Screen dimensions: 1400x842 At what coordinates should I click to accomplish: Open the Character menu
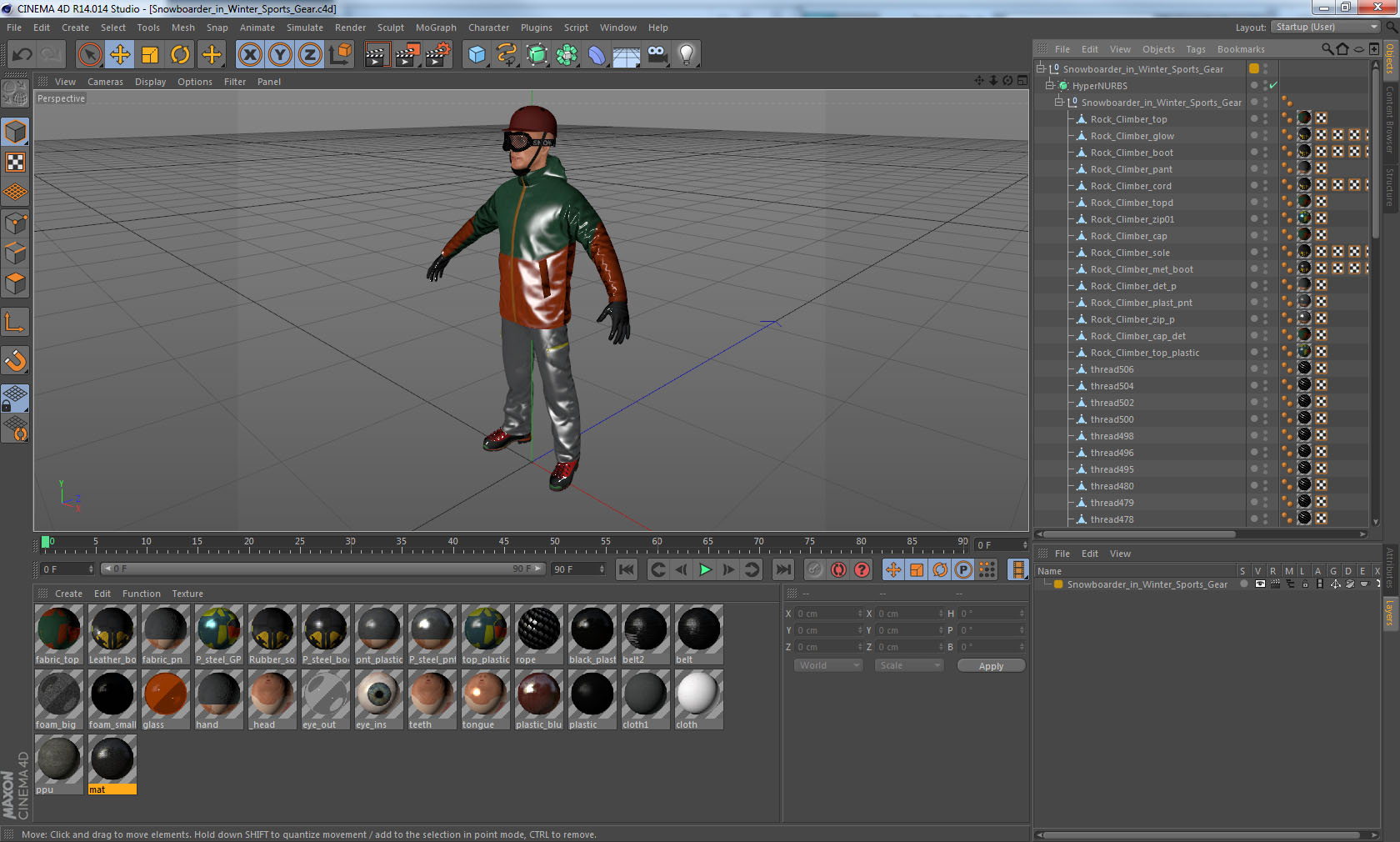488,28
